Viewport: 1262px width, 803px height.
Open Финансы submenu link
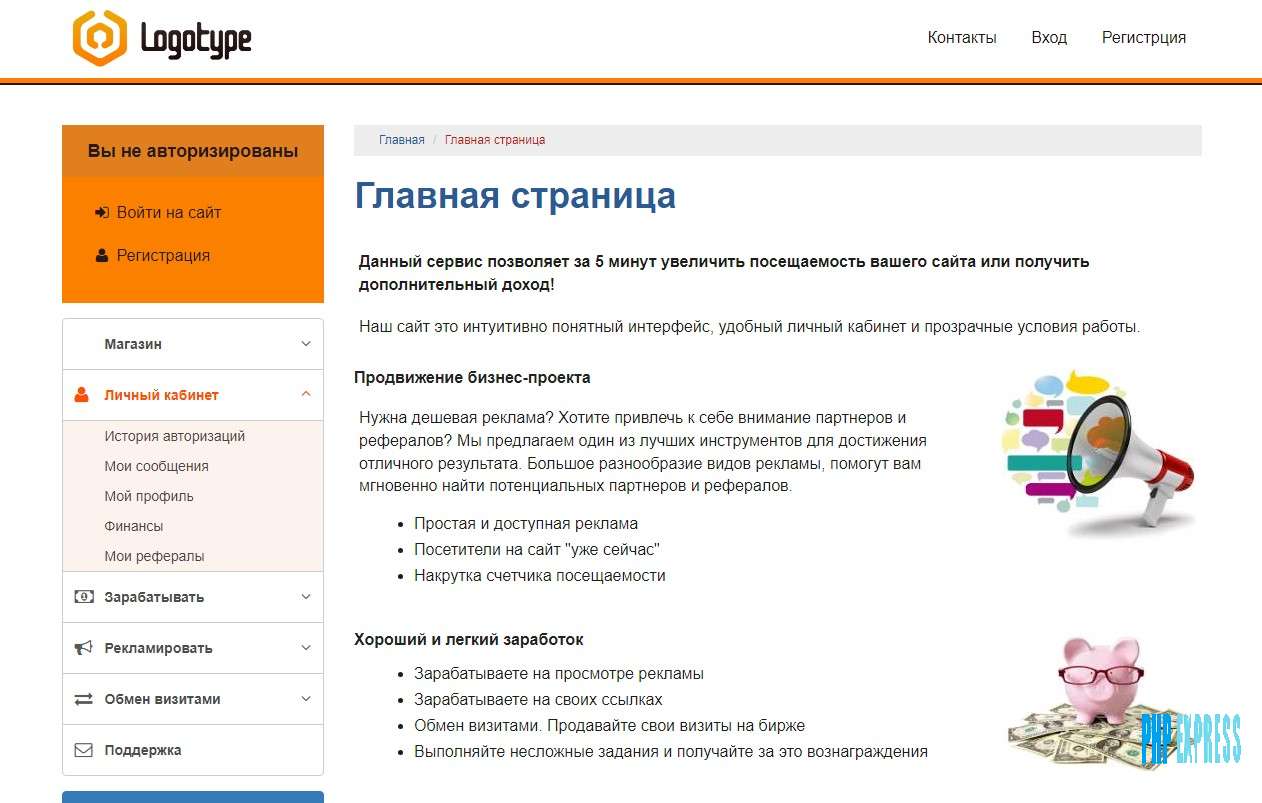[134, 526]
